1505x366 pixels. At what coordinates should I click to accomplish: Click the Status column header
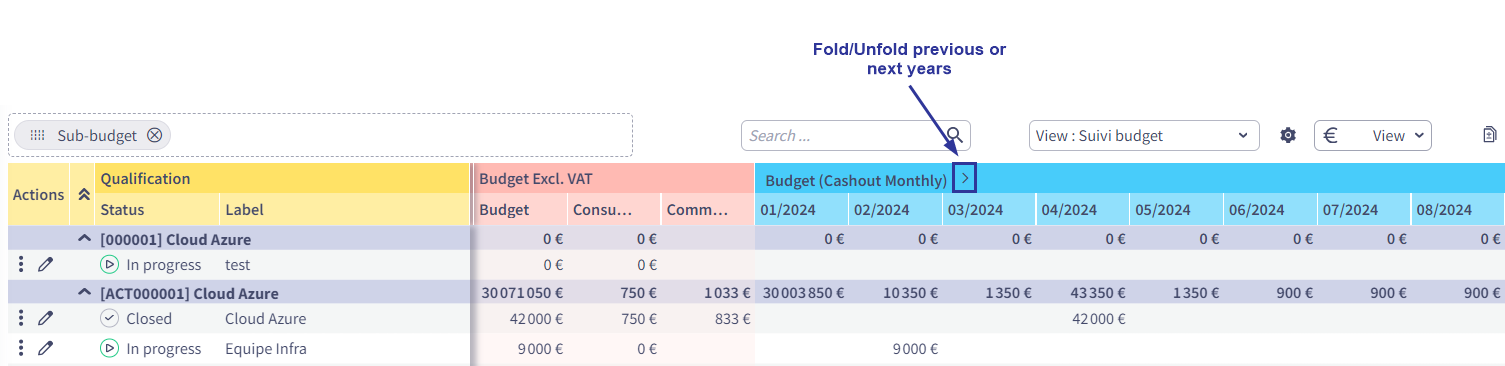tap(122, 210)
